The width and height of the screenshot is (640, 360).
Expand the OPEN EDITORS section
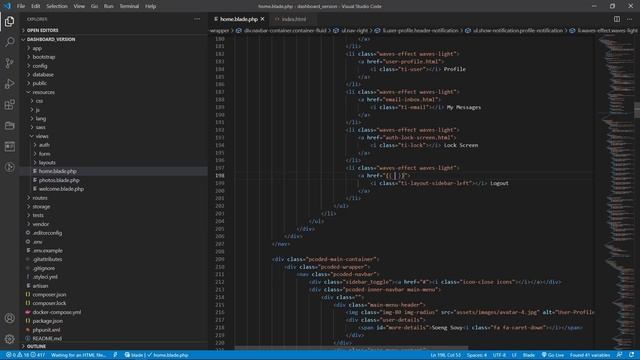[x=42, y=30]
